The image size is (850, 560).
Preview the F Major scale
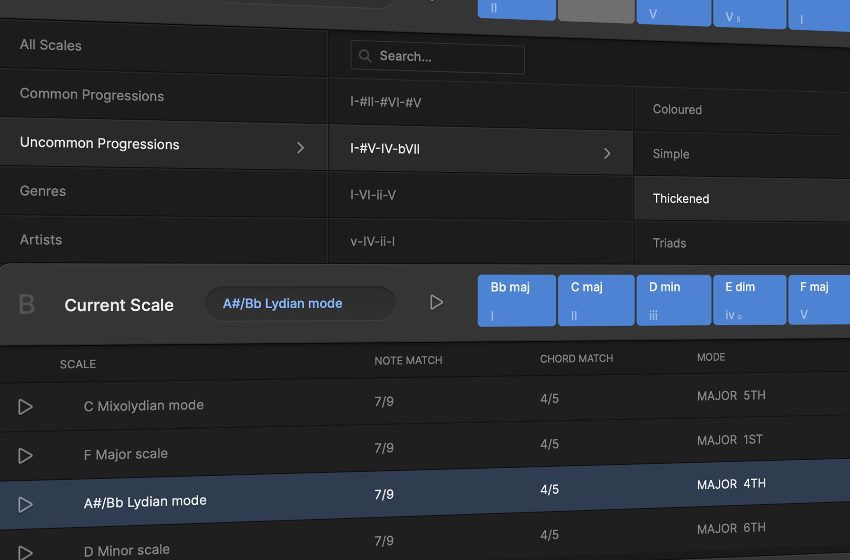tap(26, 455)
